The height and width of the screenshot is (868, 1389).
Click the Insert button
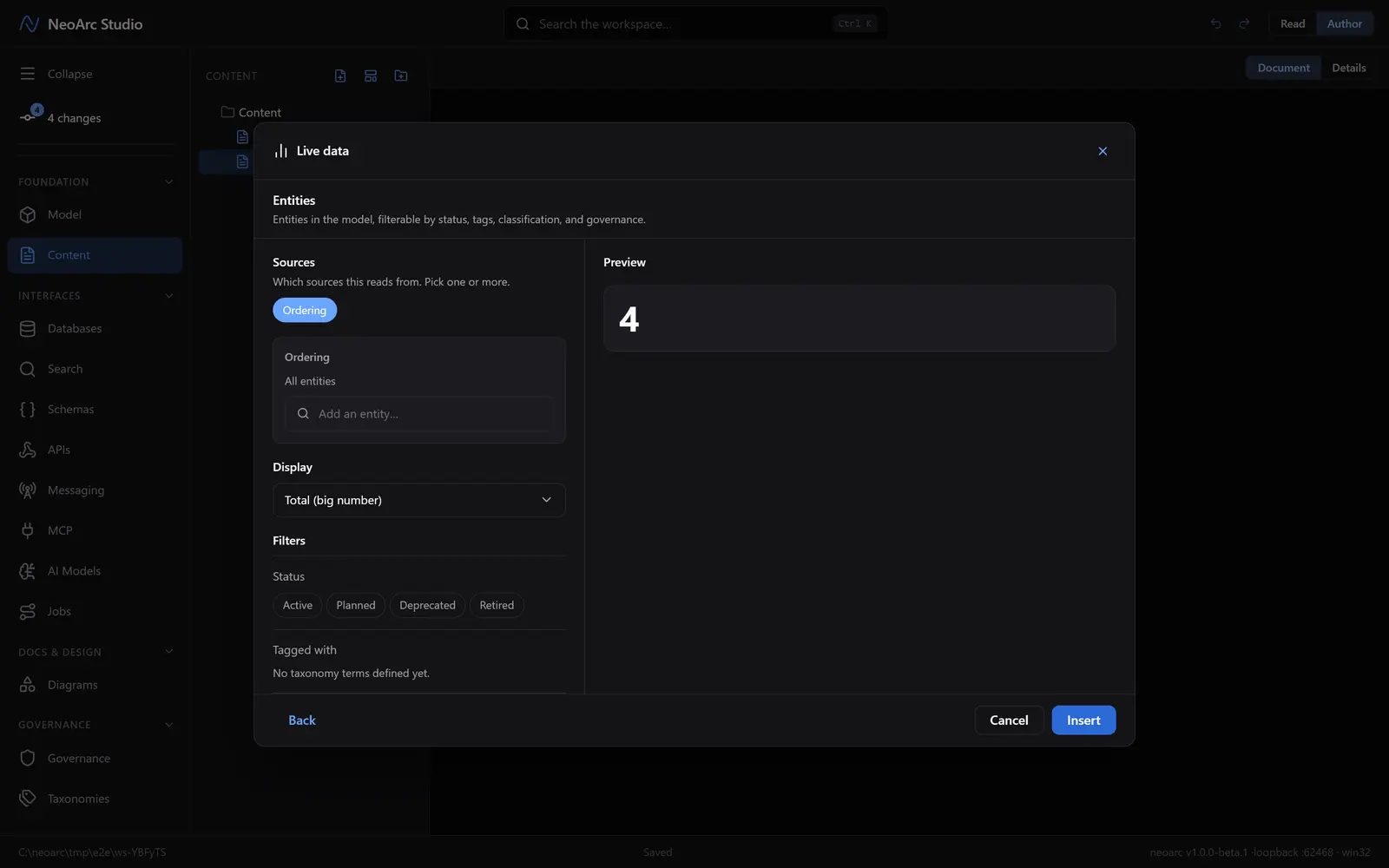click(1083, 720)
